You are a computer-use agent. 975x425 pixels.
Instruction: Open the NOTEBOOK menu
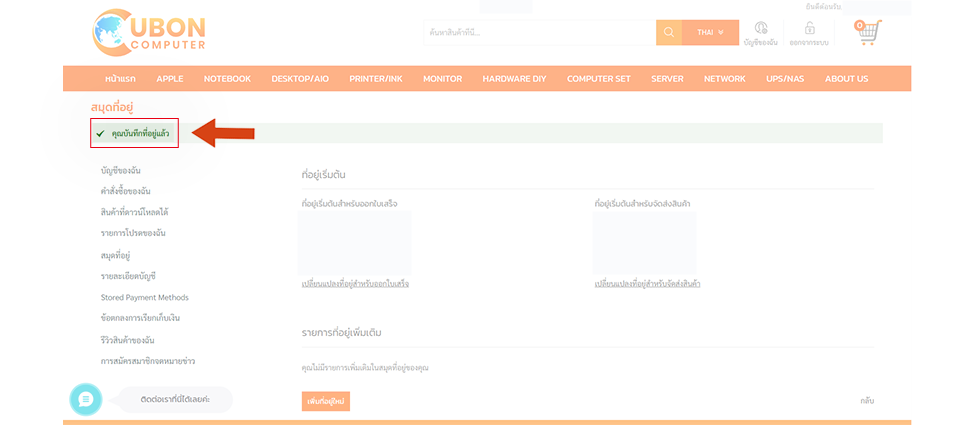(227, 79)
